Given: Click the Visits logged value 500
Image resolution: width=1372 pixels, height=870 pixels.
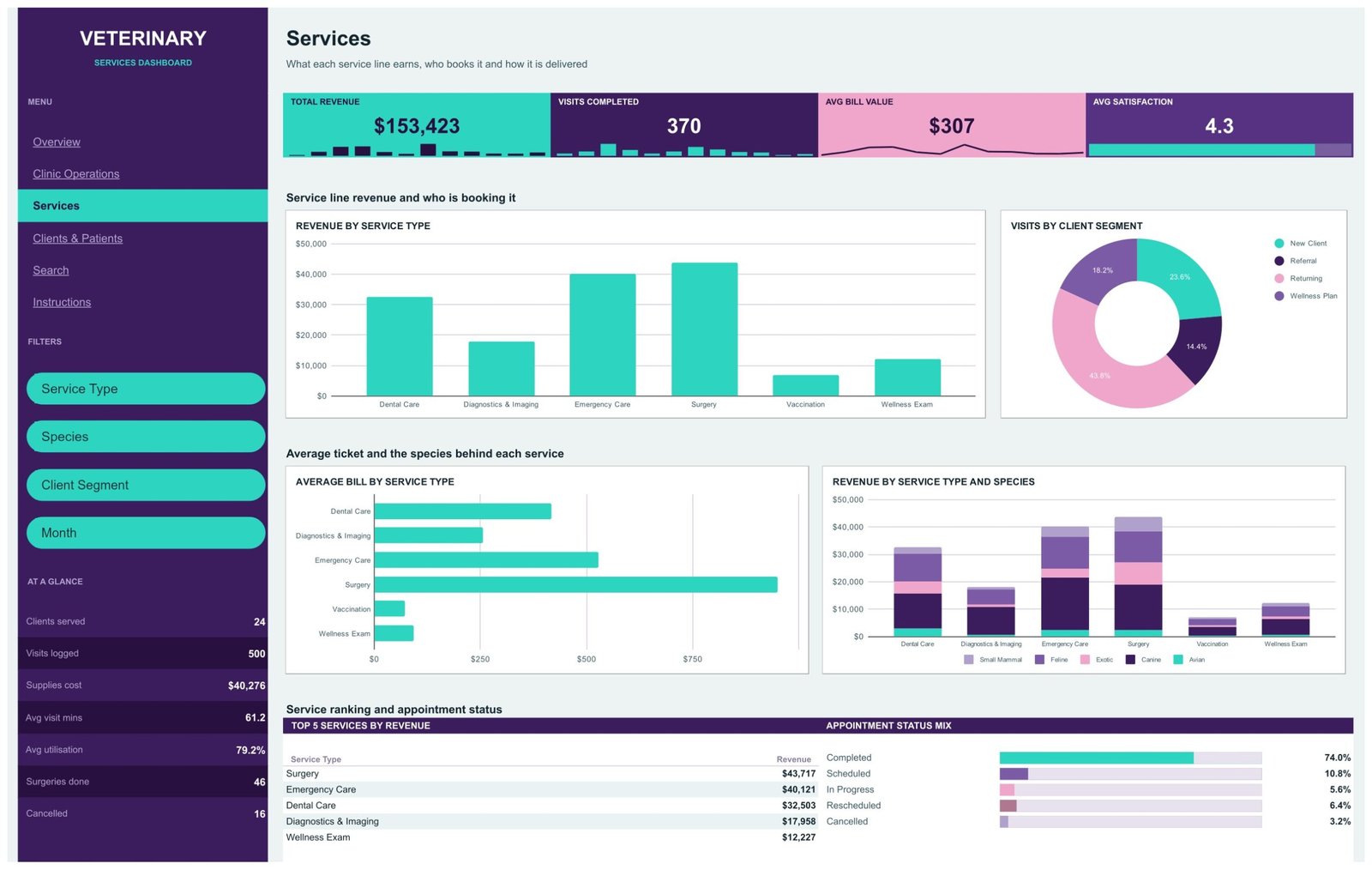Looking at the screenshot, I should click(256, 654).
